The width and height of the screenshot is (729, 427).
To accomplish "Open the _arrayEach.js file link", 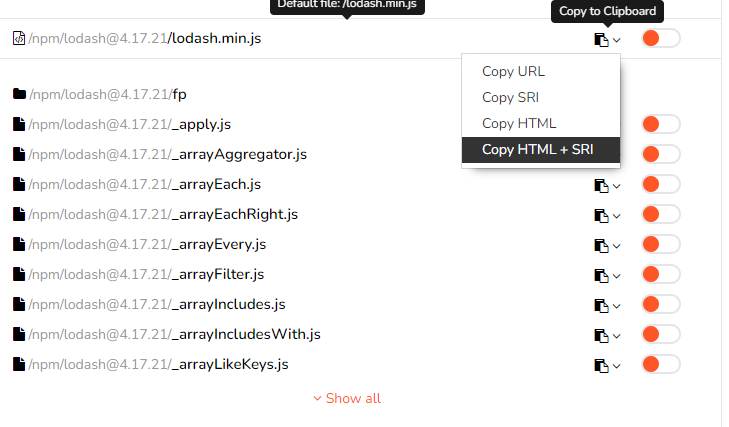I will pos(145,184).
